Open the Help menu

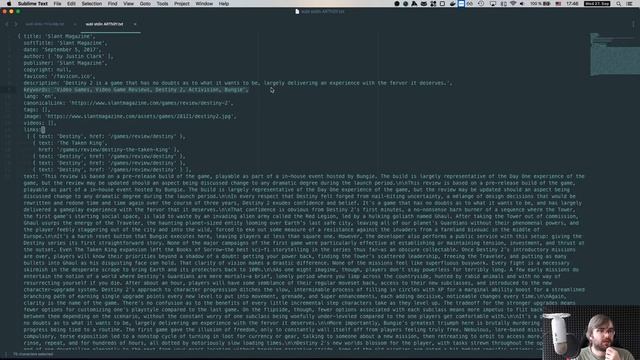pyautogui.click(x=224, y=3)
